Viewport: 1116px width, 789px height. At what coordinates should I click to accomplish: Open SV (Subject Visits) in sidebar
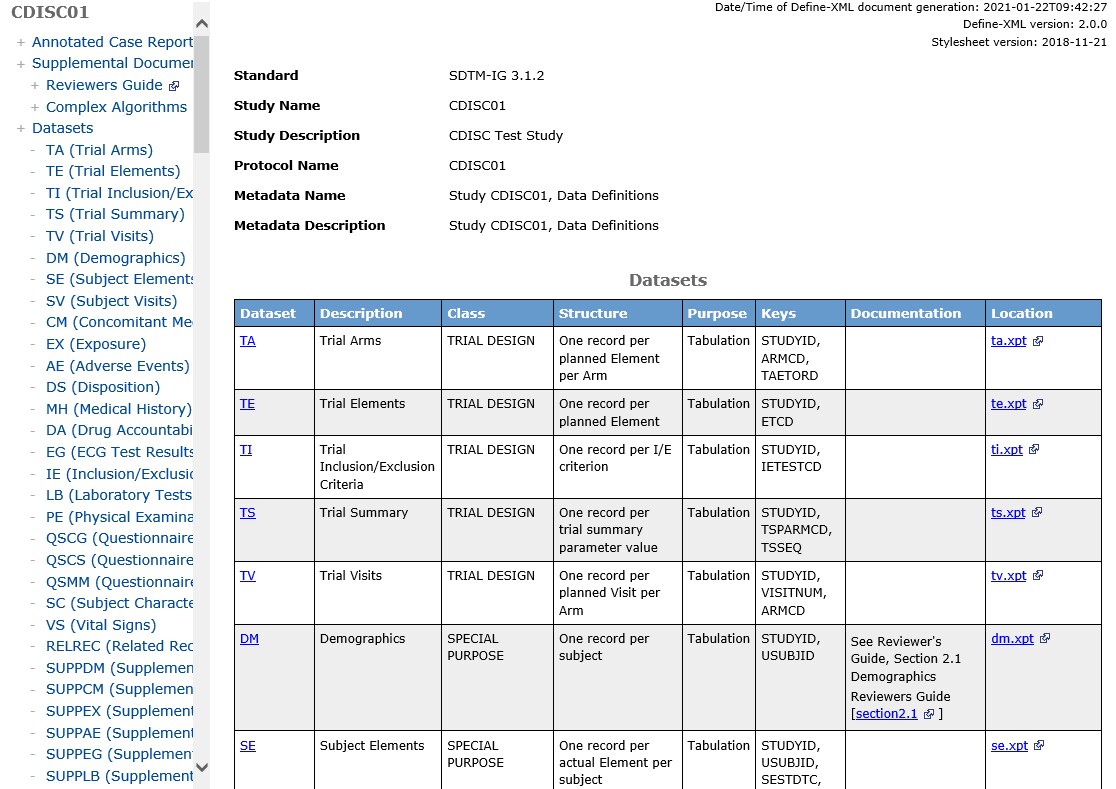point(112,302)
